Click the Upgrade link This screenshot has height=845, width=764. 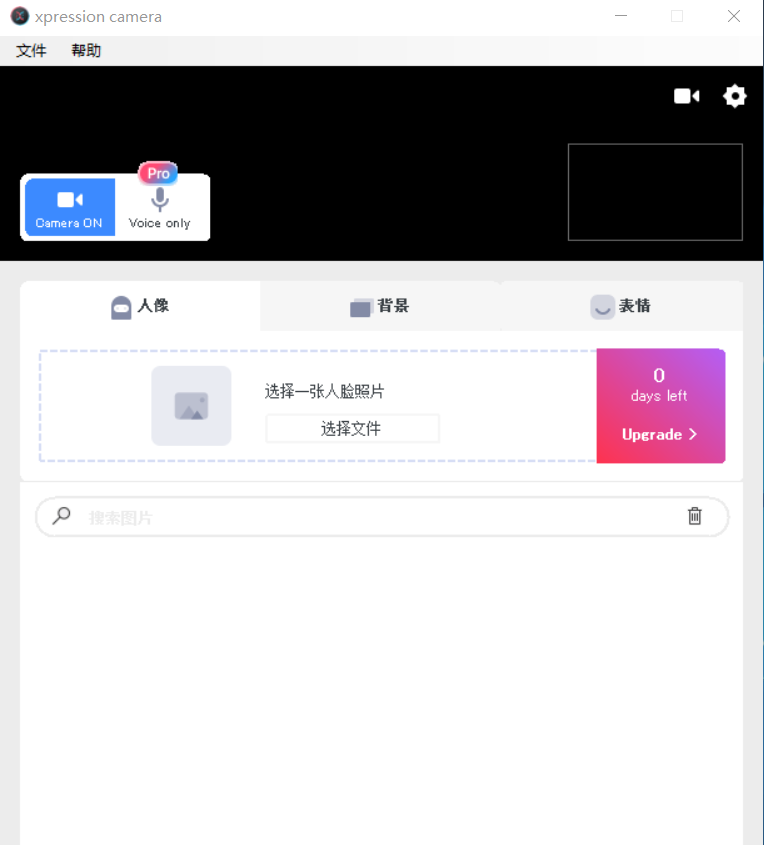coord(659,434)
